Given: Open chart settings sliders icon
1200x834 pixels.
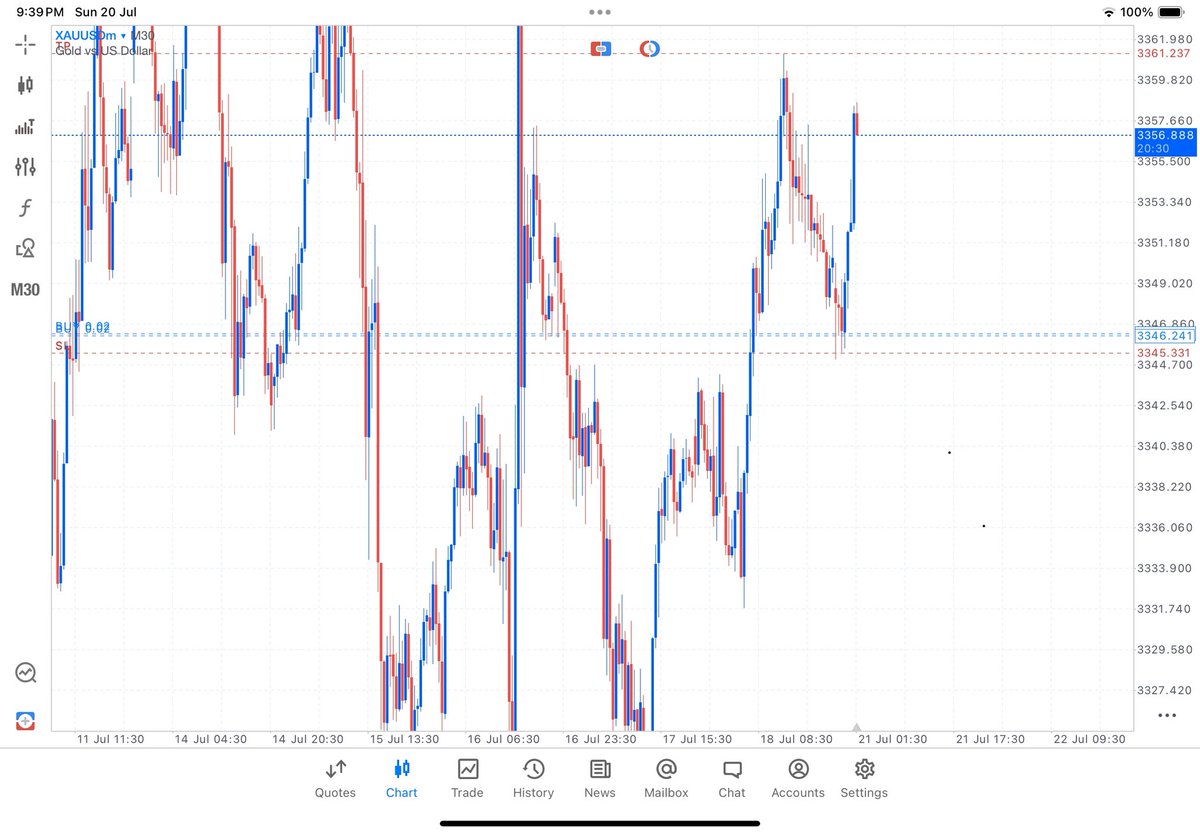Looking at the screenshot, I should pos(26,167).
